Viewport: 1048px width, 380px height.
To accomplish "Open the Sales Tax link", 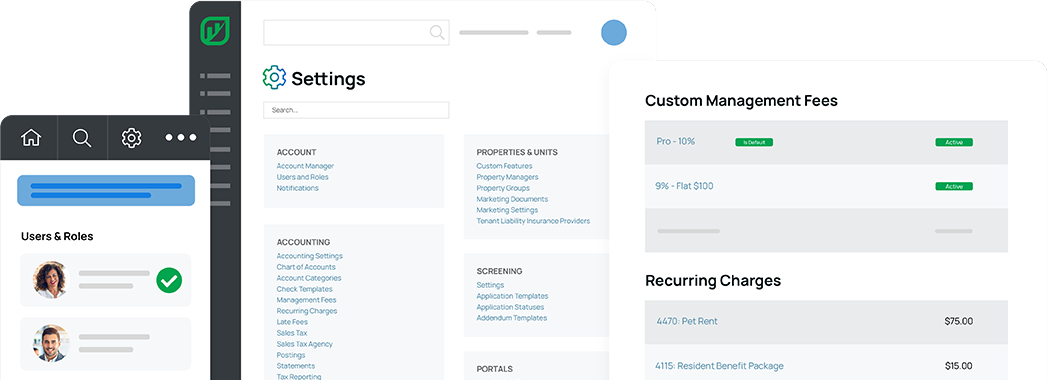I will [x=292, y=333].
